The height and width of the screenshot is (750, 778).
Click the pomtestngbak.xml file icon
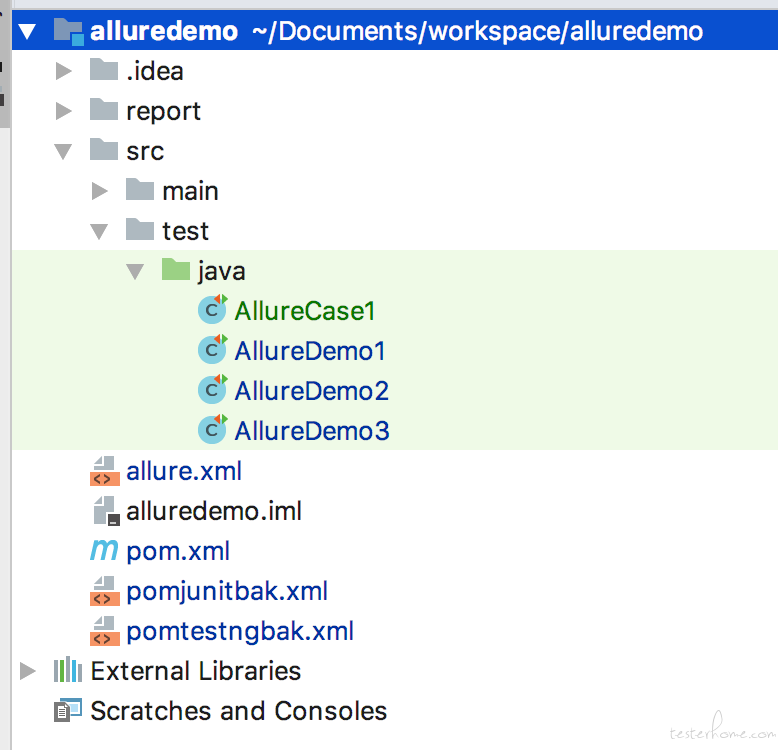(105, 631)
